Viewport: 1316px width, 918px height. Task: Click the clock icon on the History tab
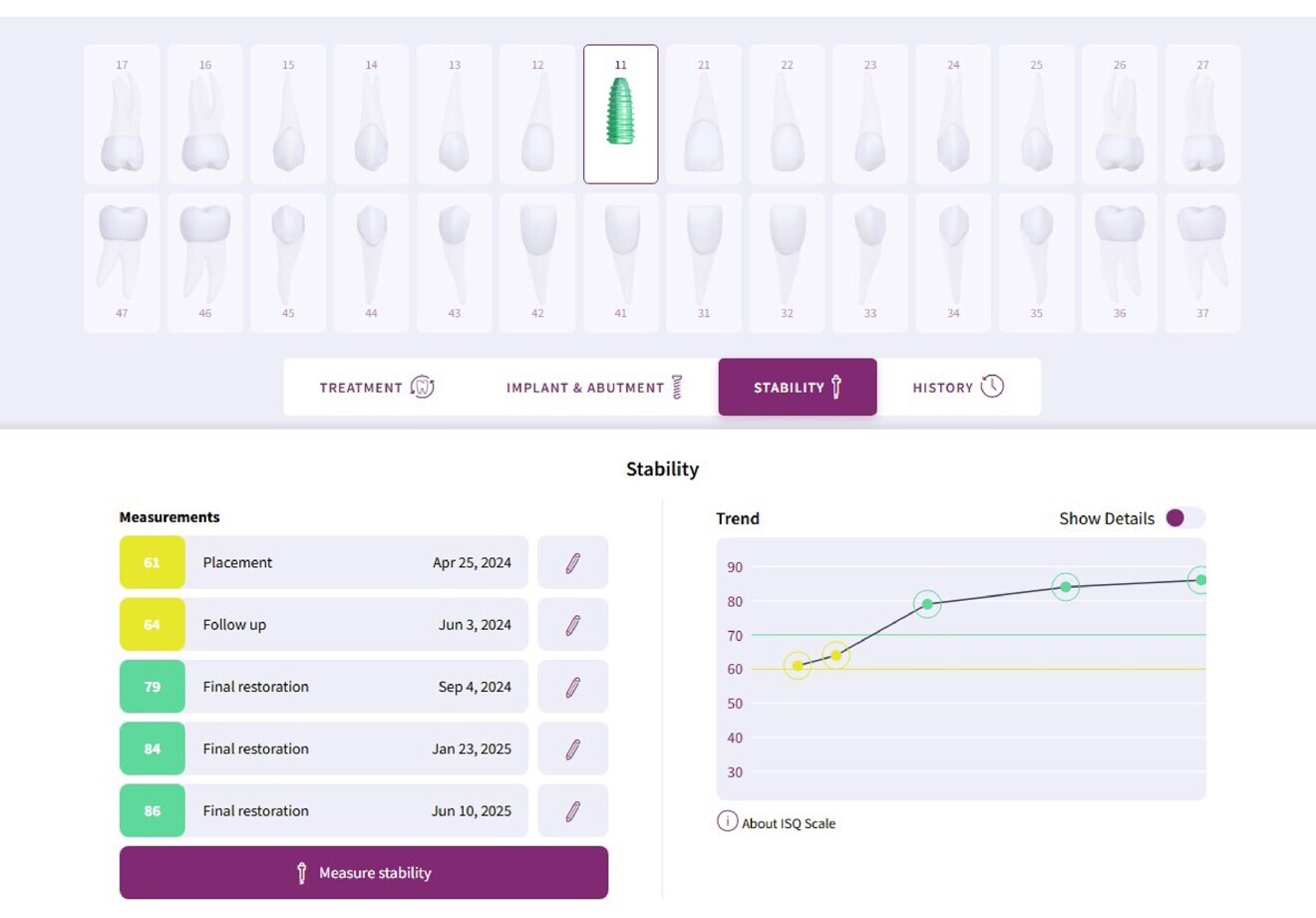tap(992, 387)
